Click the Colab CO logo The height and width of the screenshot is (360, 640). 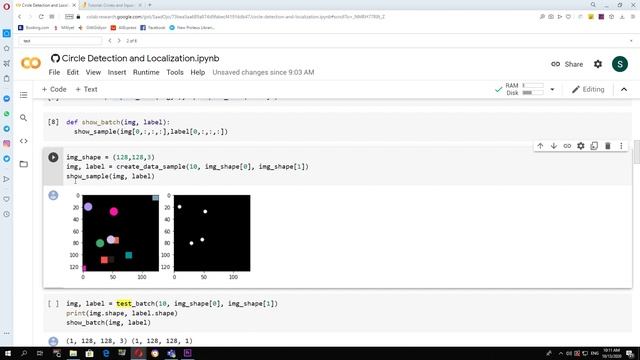31,63
